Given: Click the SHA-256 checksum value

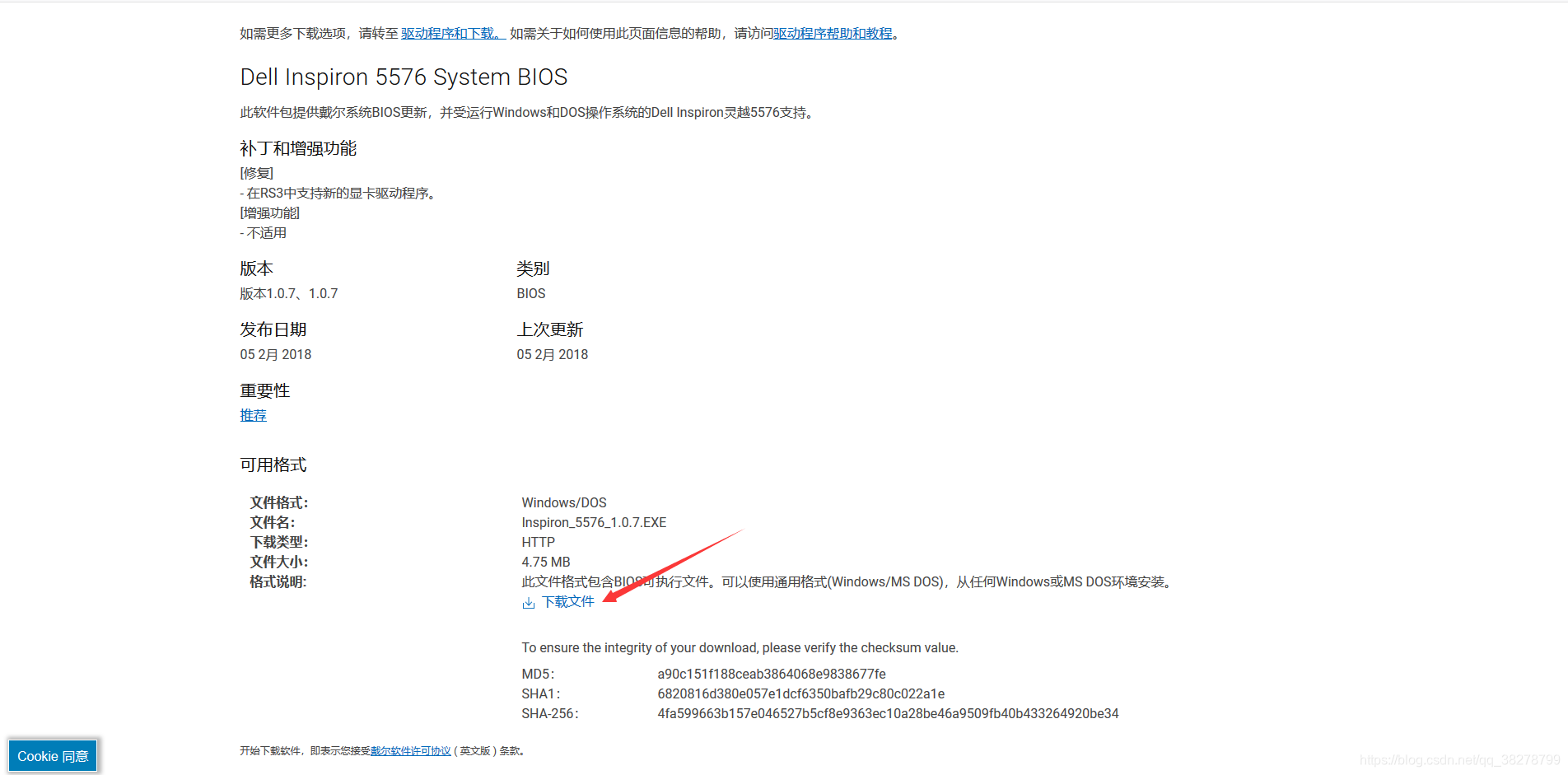Looking at the screenshot, I should point(888,714).
